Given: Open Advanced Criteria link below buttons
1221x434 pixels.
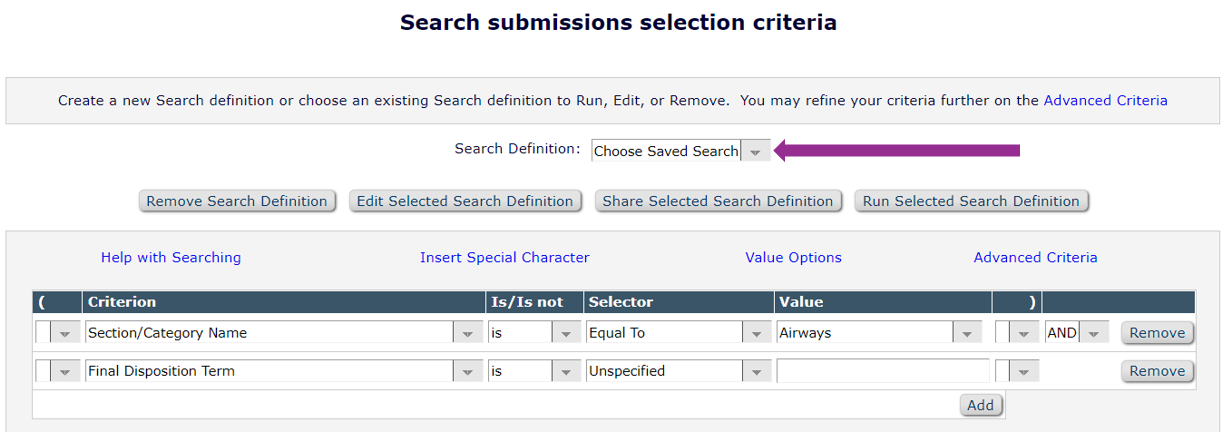Looking at the screenshot, I should click(1035, 257).
